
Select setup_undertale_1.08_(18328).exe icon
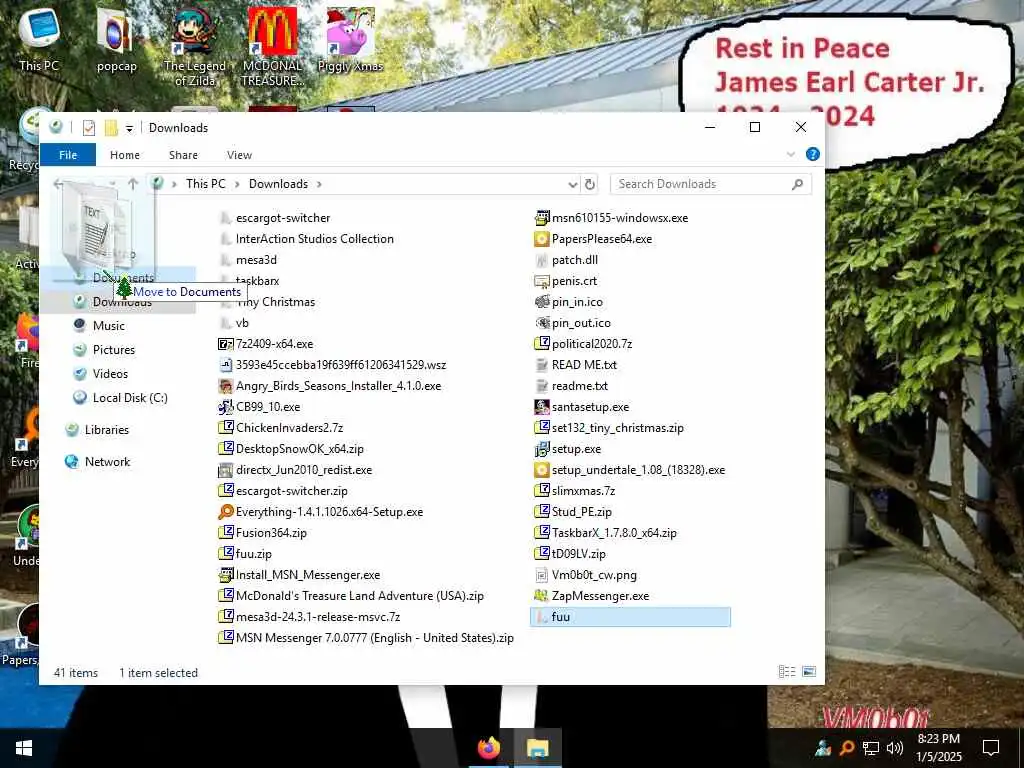pos(541,470)
